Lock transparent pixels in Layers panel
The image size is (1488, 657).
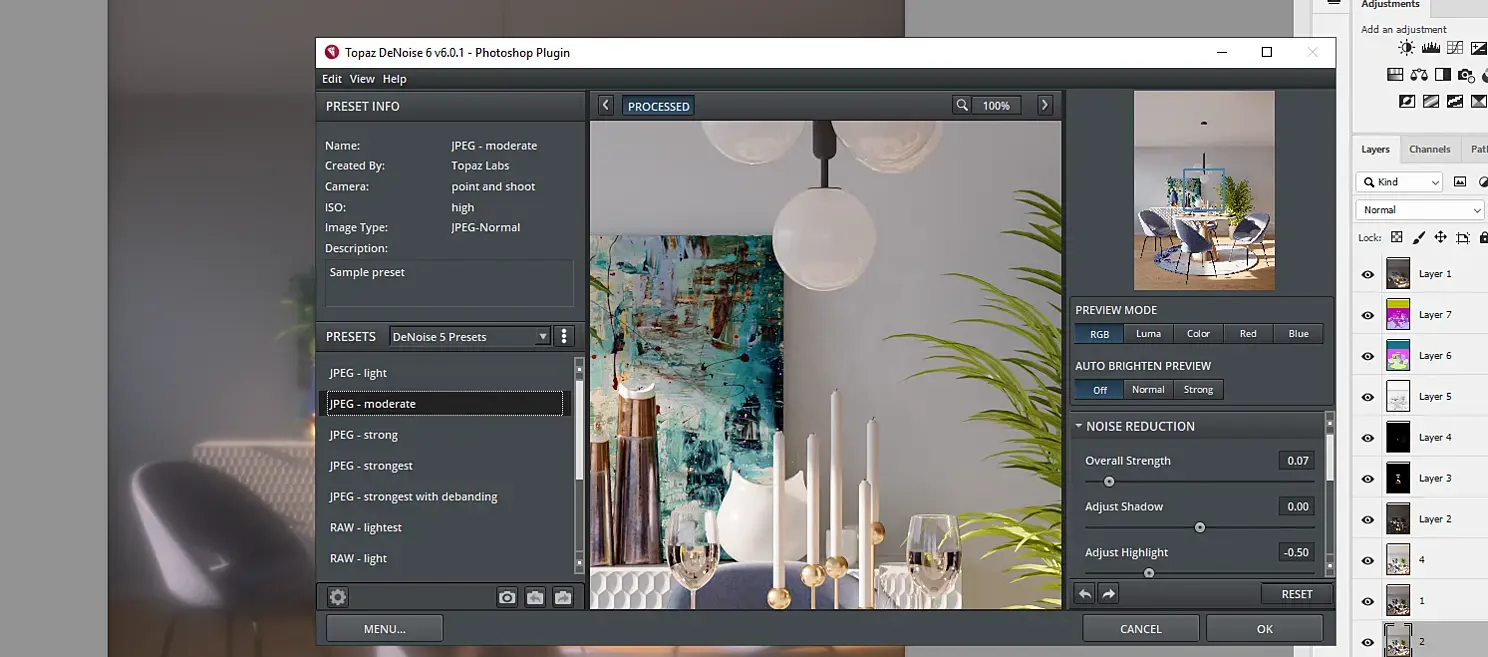click(x=1397, y=237)
